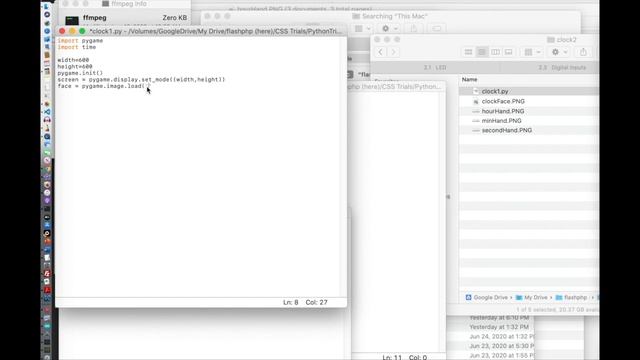Click the 'Zero KB' size in the Info window
The width and height of the screenshot is (640, 360).
(175, 18)
